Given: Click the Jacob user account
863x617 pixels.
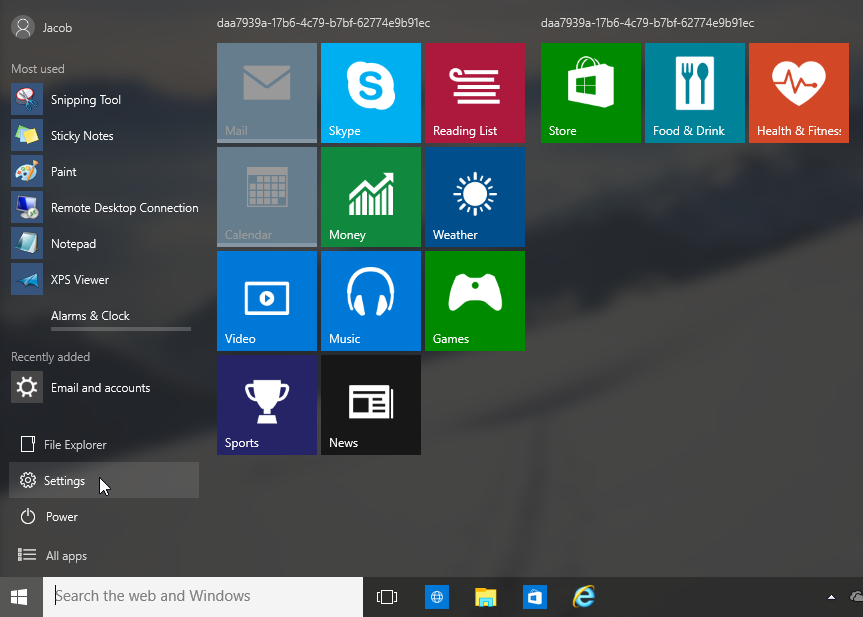Looking at the screenshot, I should [42, 28].
